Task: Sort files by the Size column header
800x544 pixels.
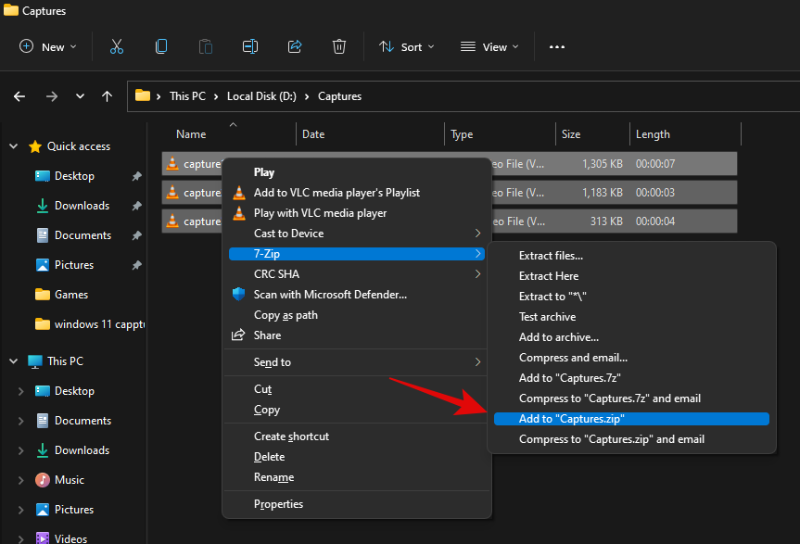Action: pyautogui.click(x=571, y=134)
